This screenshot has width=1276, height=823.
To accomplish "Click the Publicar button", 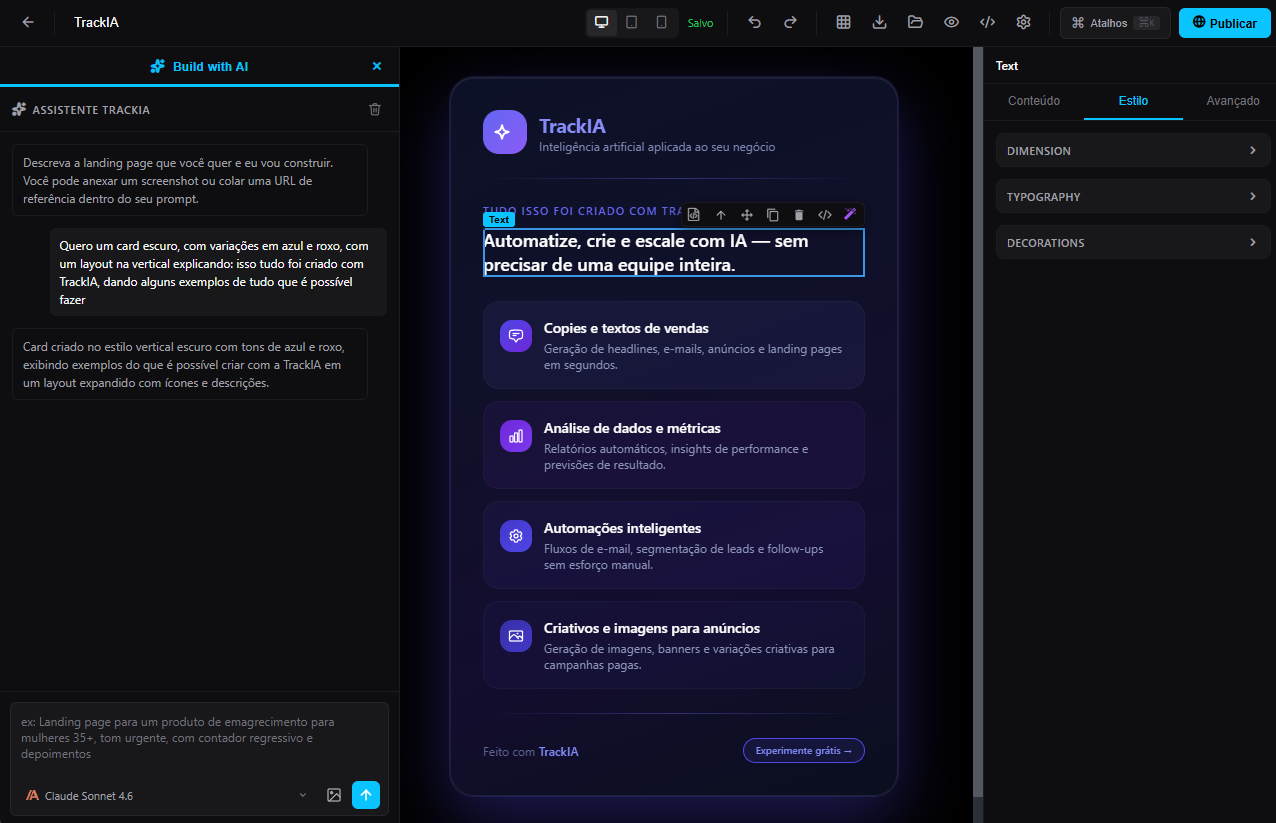I will click(x=1224, y=23).
